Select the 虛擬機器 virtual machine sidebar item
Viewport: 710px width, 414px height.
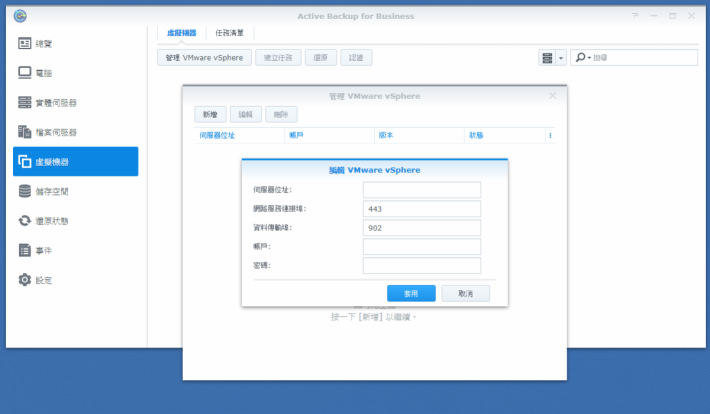click(76, 161)
